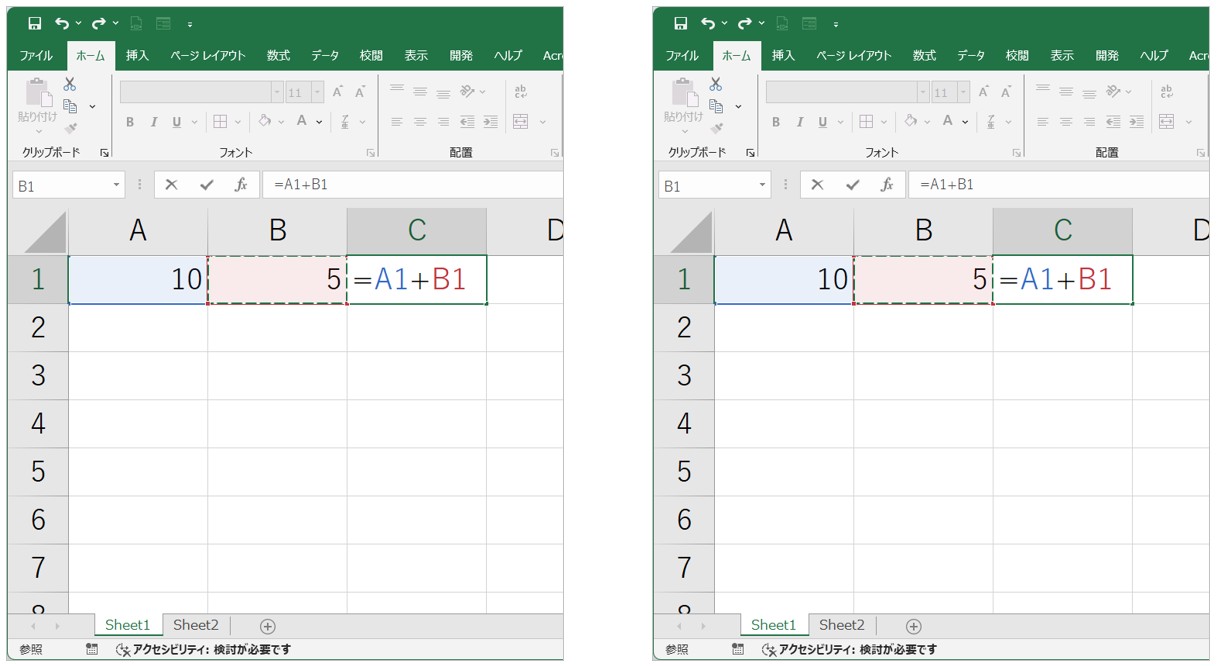The image size is (1217, 666).
Task: Click the Copy icon in left window
Action: (70, 106)
